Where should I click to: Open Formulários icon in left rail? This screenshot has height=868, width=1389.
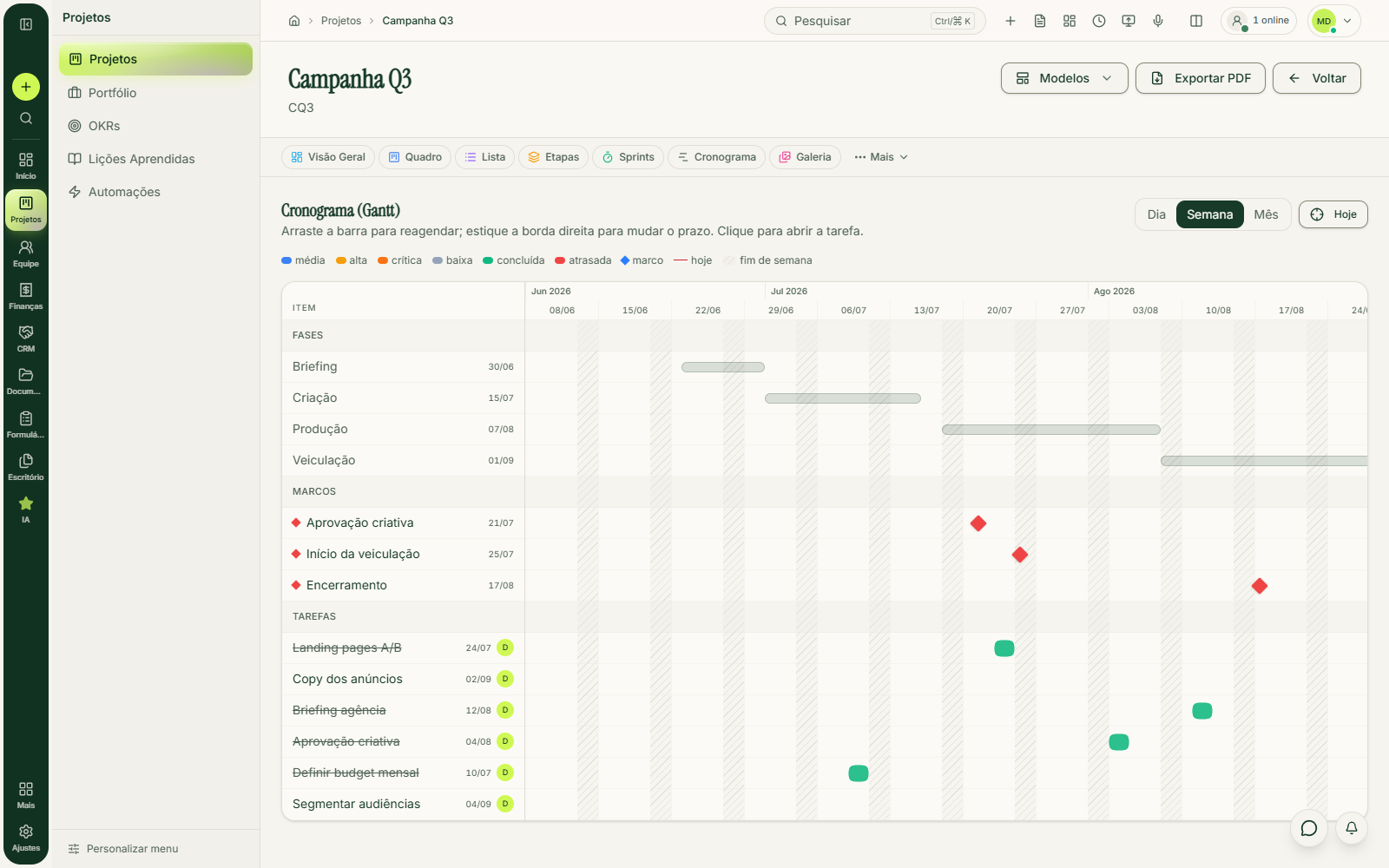[26, 424]
